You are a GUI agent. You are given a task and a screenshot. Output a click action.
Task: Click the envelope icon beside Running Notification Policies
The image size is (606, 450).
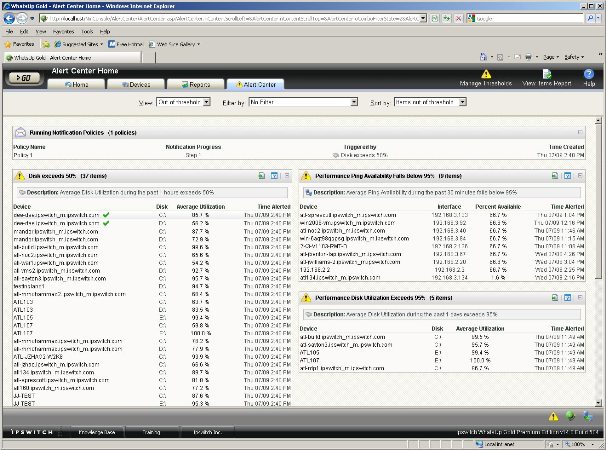[20, 133]
